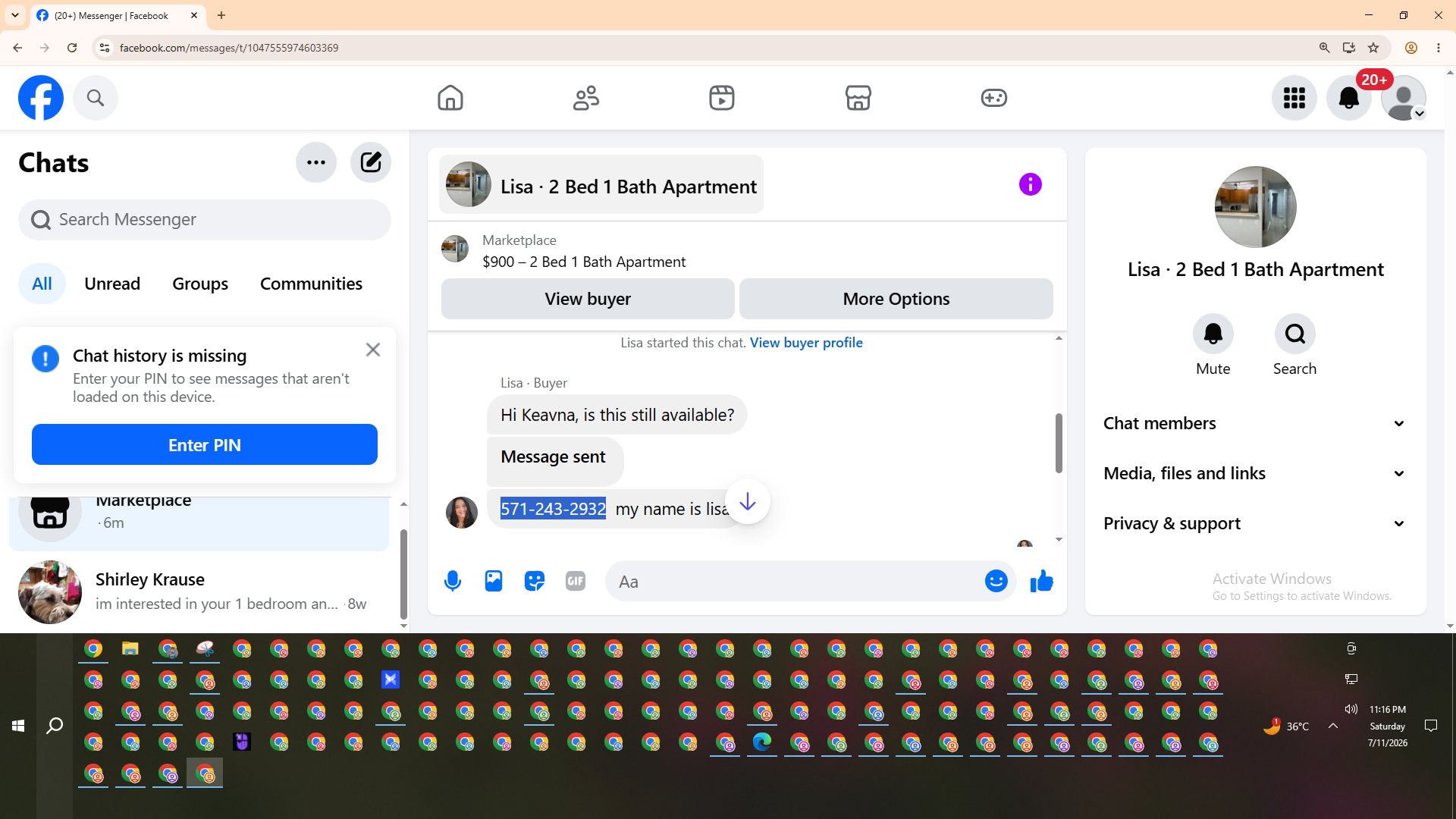Click the address bar URL
The width and height of the screenshot is (1456, 819).
coord(229,48)
